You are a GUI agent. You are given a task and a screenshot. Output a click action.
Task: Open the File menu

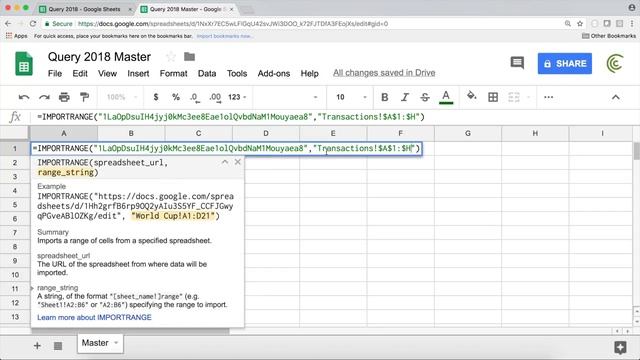coord(55,73)
